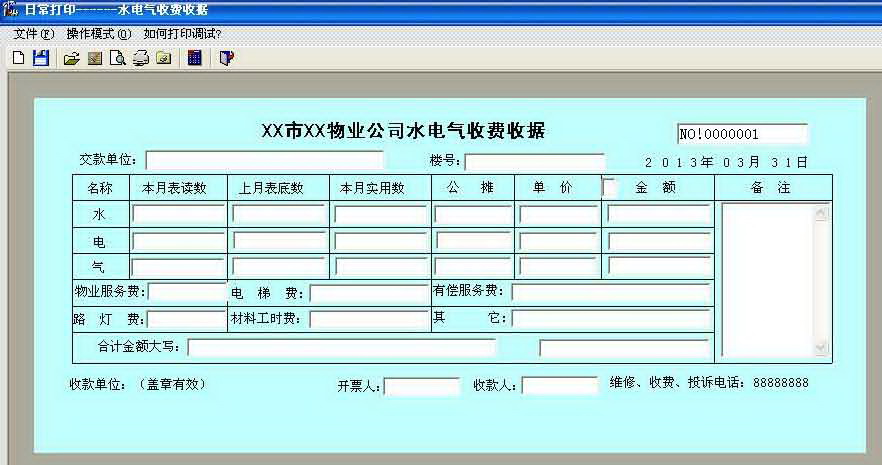
Task: Click the 备注 scrollbar up arrow
Action: 822,212
